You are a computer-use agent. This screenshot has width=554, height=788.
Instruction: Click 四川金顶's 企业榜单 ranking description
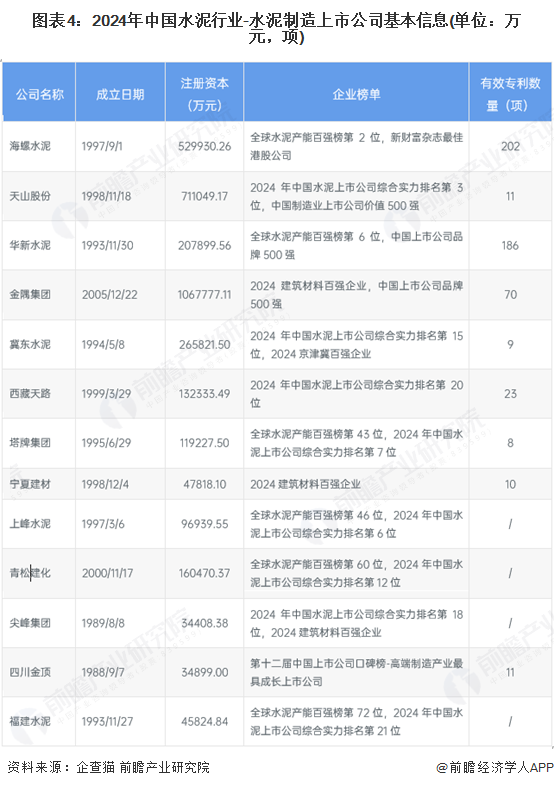(x=356, y=672)
